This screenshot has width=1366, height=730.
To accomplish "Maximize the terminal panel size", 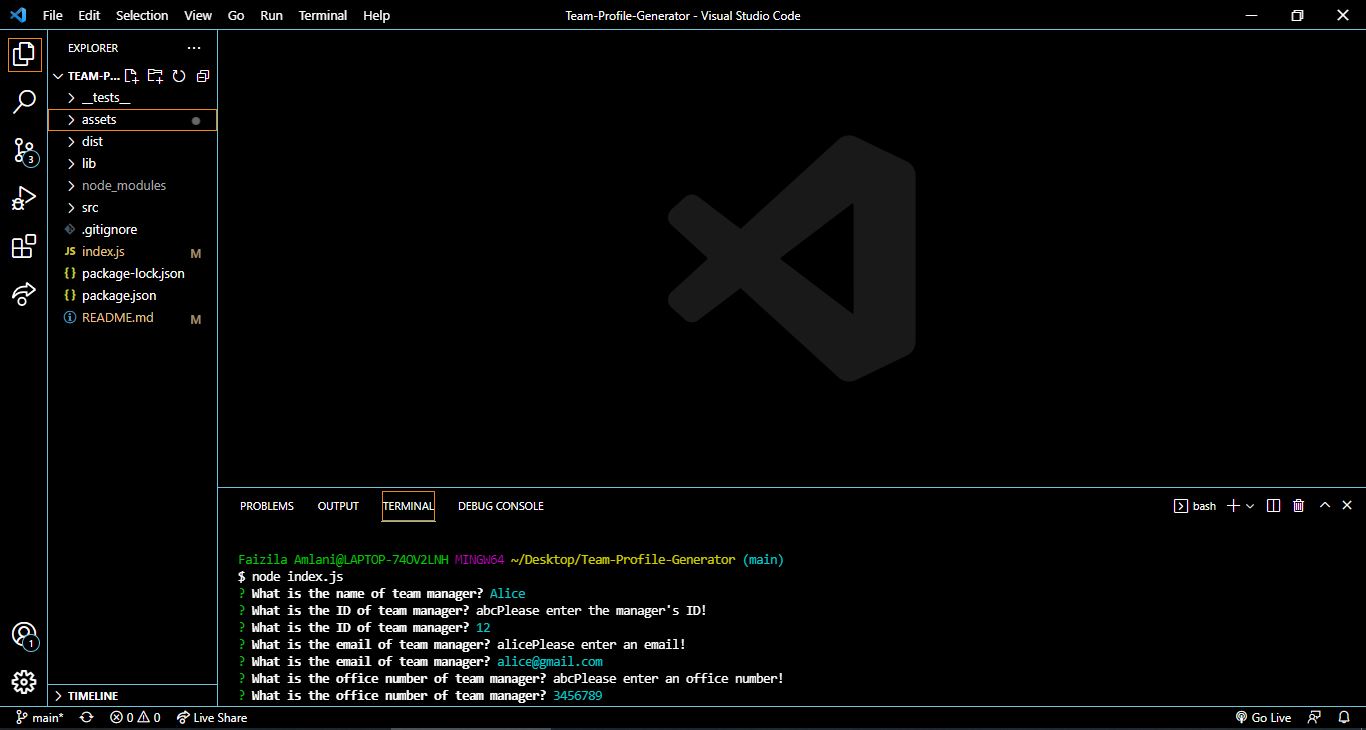I will pyautogui.click(x=1325, y=506).
